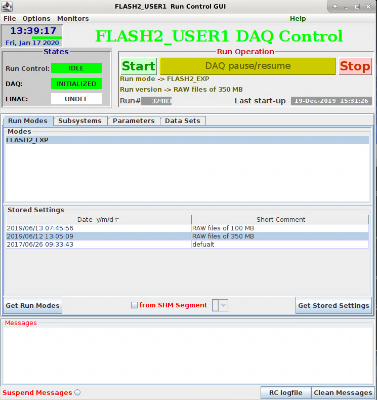Select the 2018/06/13 07:45:58 date cell
The height and width of the screenshot is (400, 377).
99,228
